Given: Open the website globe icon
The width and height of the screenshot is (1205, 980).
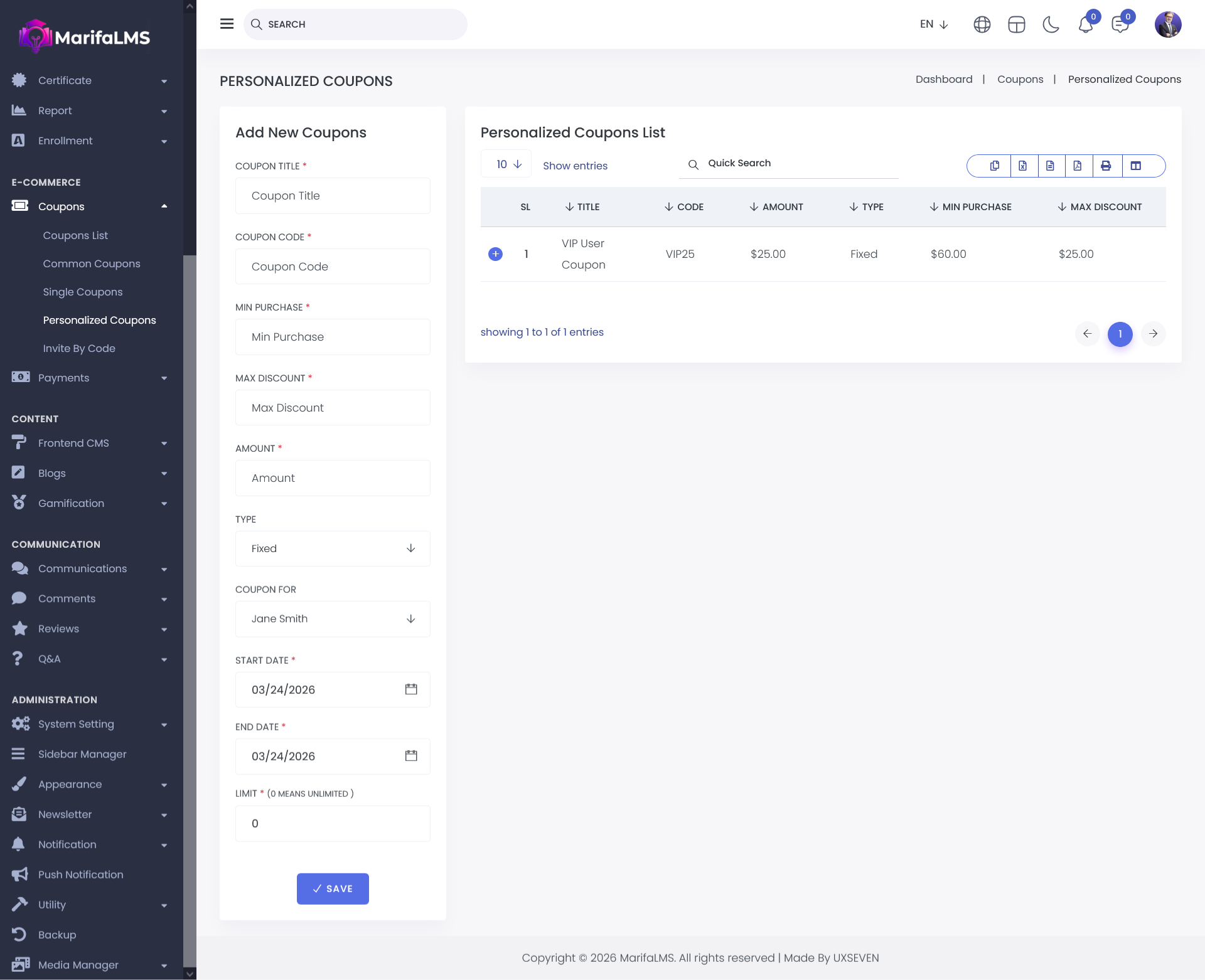Looking at the screenshot, I should click(x=982, y=24).
